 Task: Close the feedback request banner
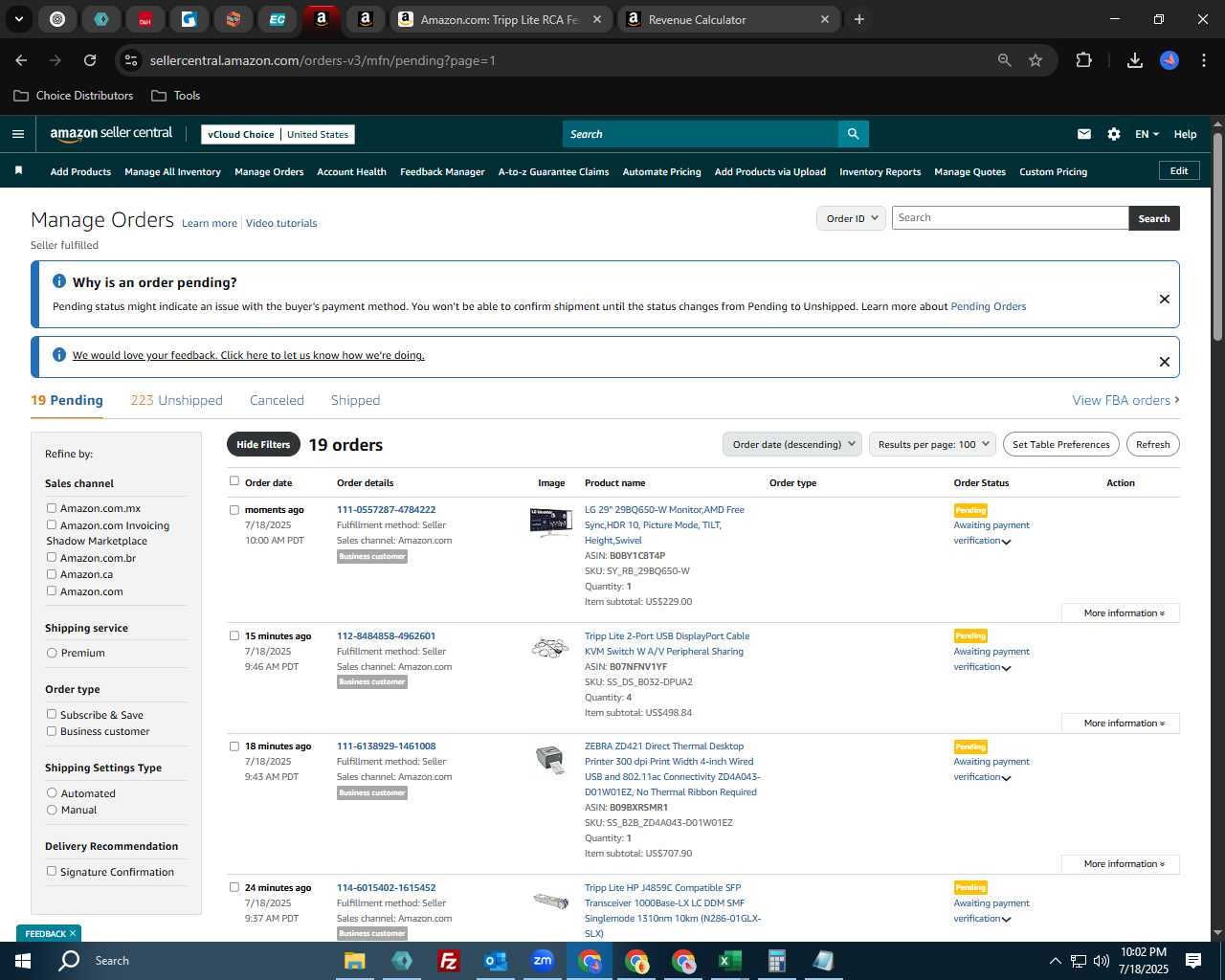pyautogui.click(x=1165, y=361)
